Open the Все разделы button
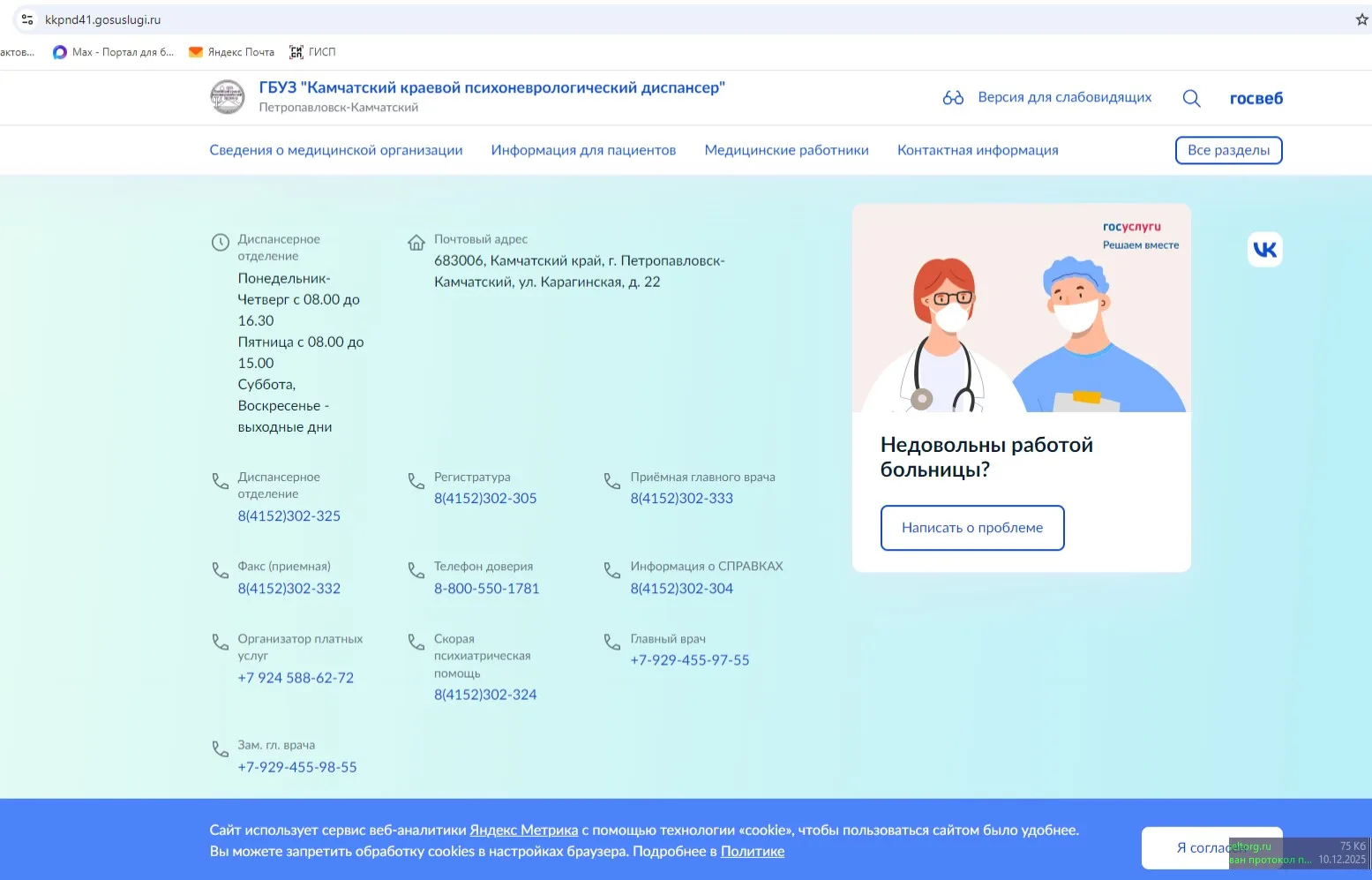Screen dimensions: 1372x880 tap(1228, 150)
